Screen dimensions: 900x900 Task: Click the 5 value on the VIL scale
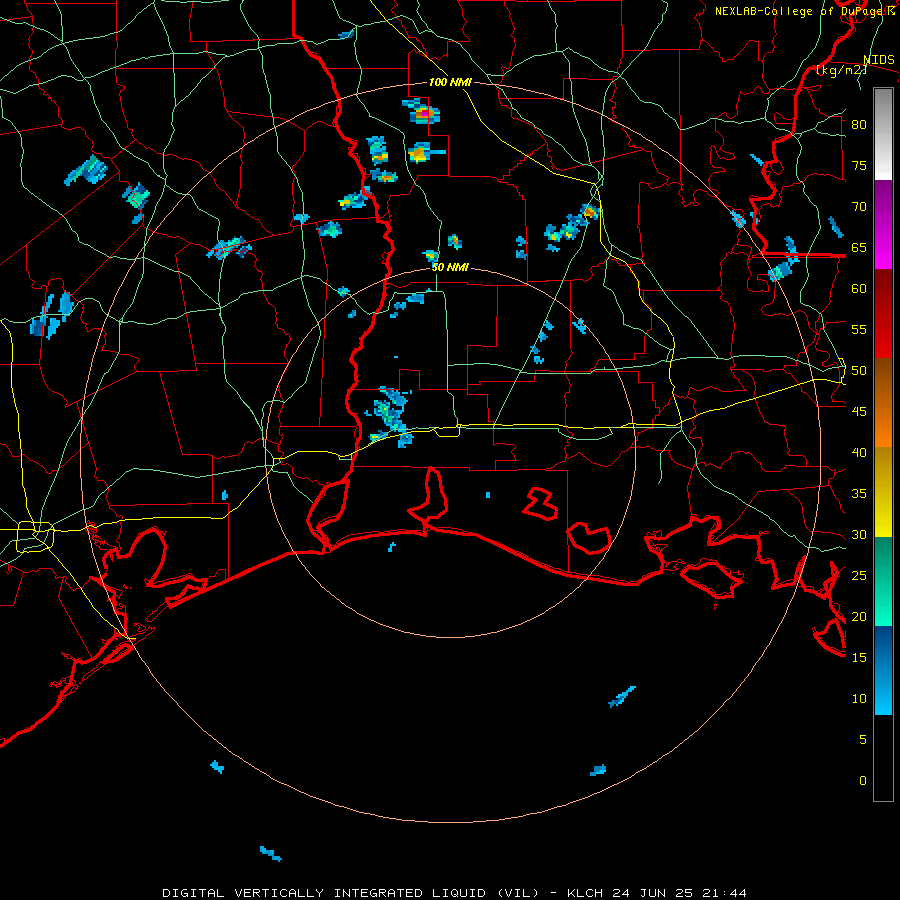863,740
